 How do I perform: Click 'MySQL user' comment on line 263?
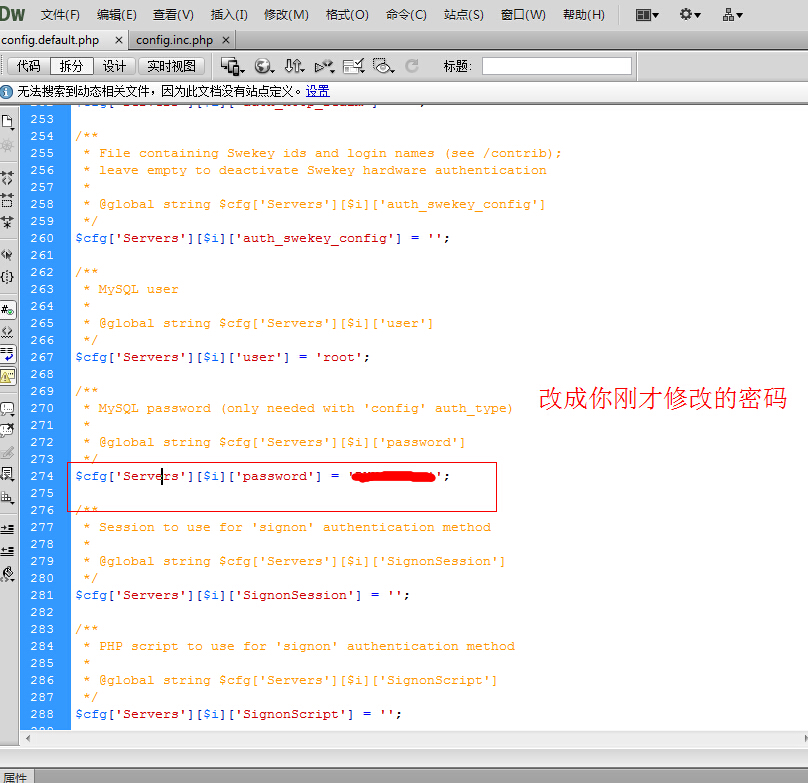[x=138, y=289]
